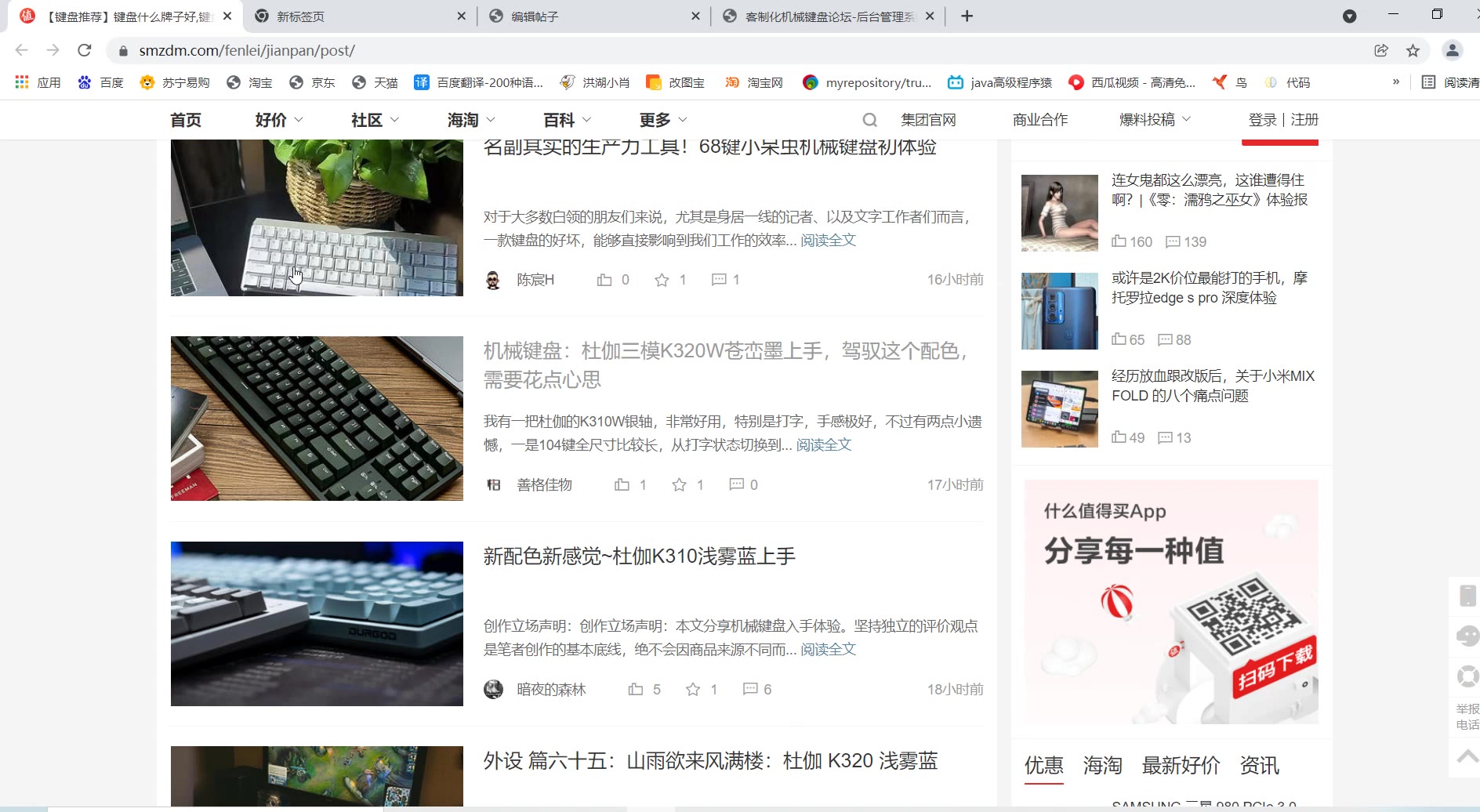1480x812 pixels.
Task: Open the browser profile avatar icon
Action: point(1452,50)
